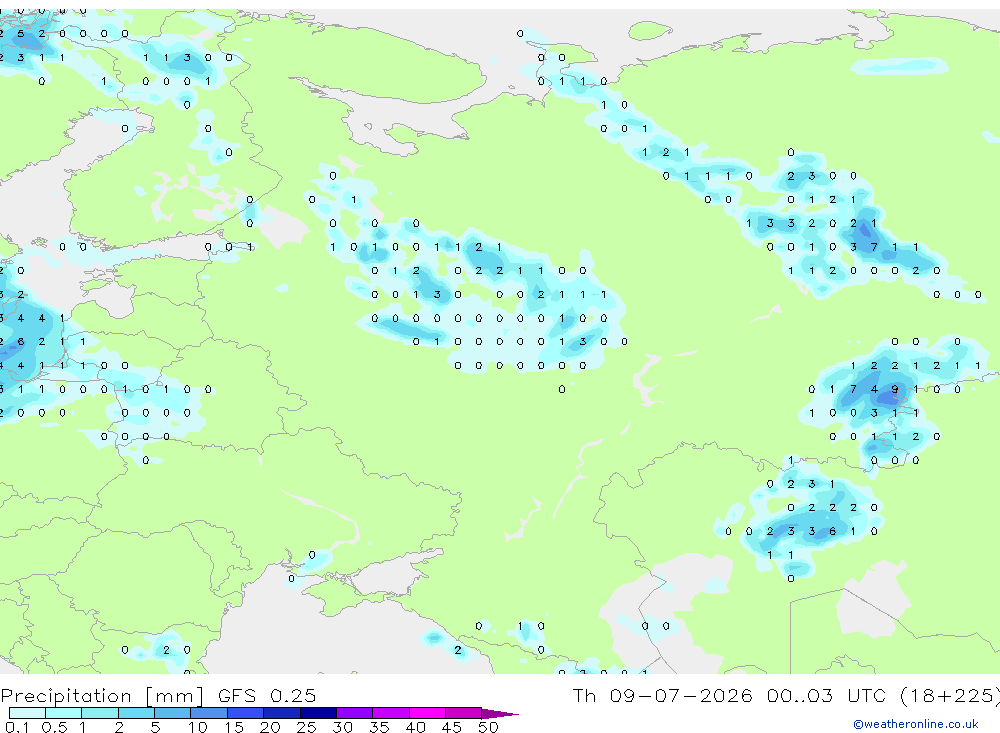Screen dimensions: 1000x733
Task: Click the above-50 mm legend arrow tip
Action: (500, 713)
